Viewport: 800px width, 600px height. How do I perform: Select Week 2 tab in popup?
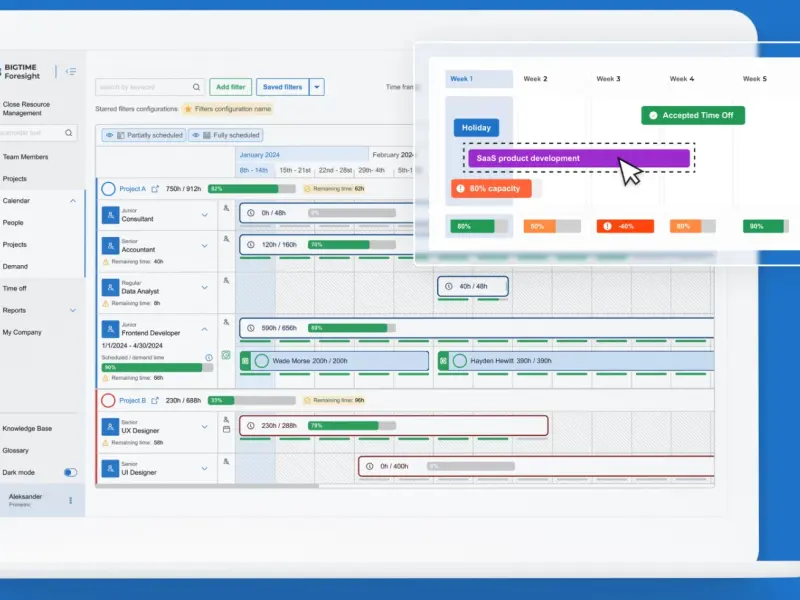tap(535, 79)
